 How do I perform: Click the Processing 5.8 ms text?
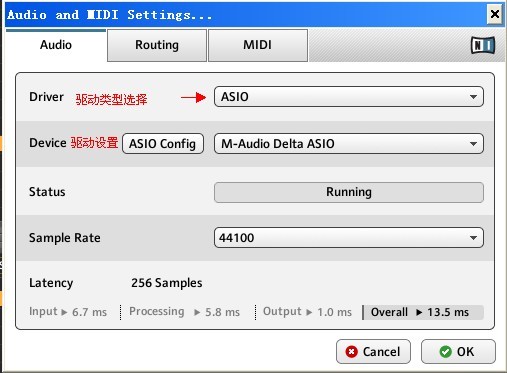(x=184, y=312)
